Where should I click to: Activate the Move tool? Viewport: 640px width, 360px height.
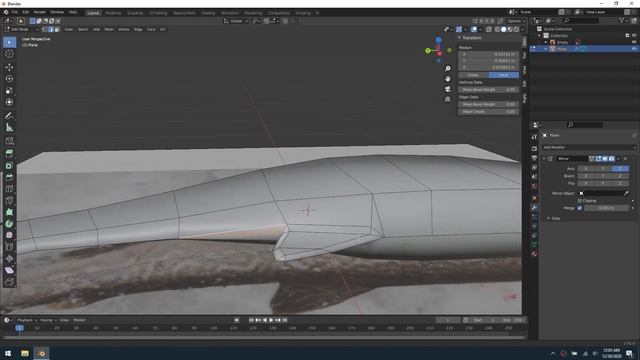coord(9,67)
